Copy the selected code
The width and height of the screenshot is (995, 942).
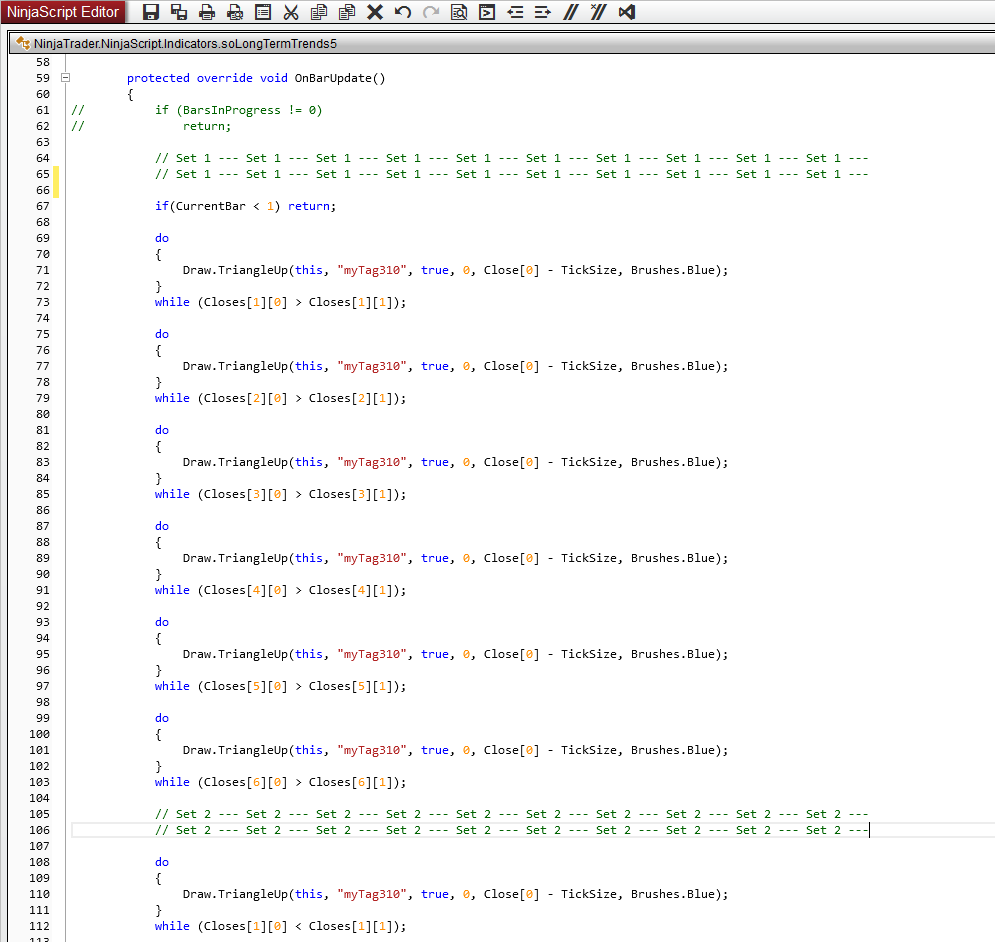[319, 12]
